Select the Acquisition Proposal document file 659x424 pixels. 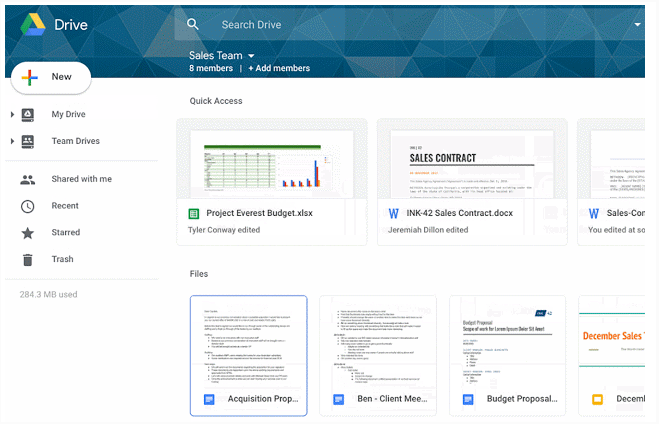[x=248, y=355]
